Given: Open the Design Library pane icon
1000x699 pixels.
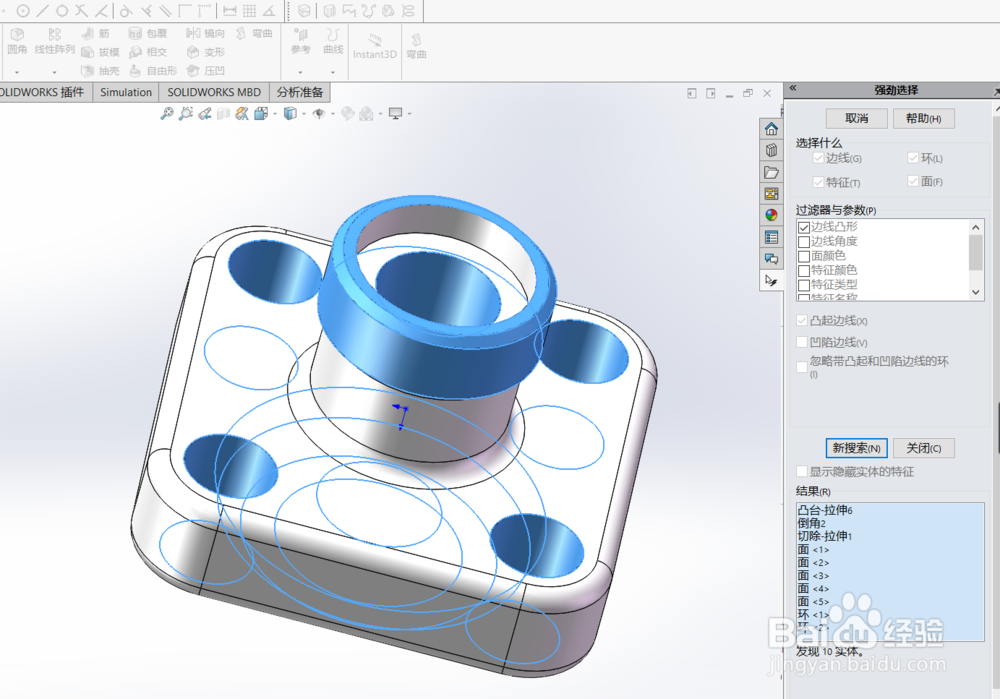Looking at the screenshot, I should tap(771, 151).
